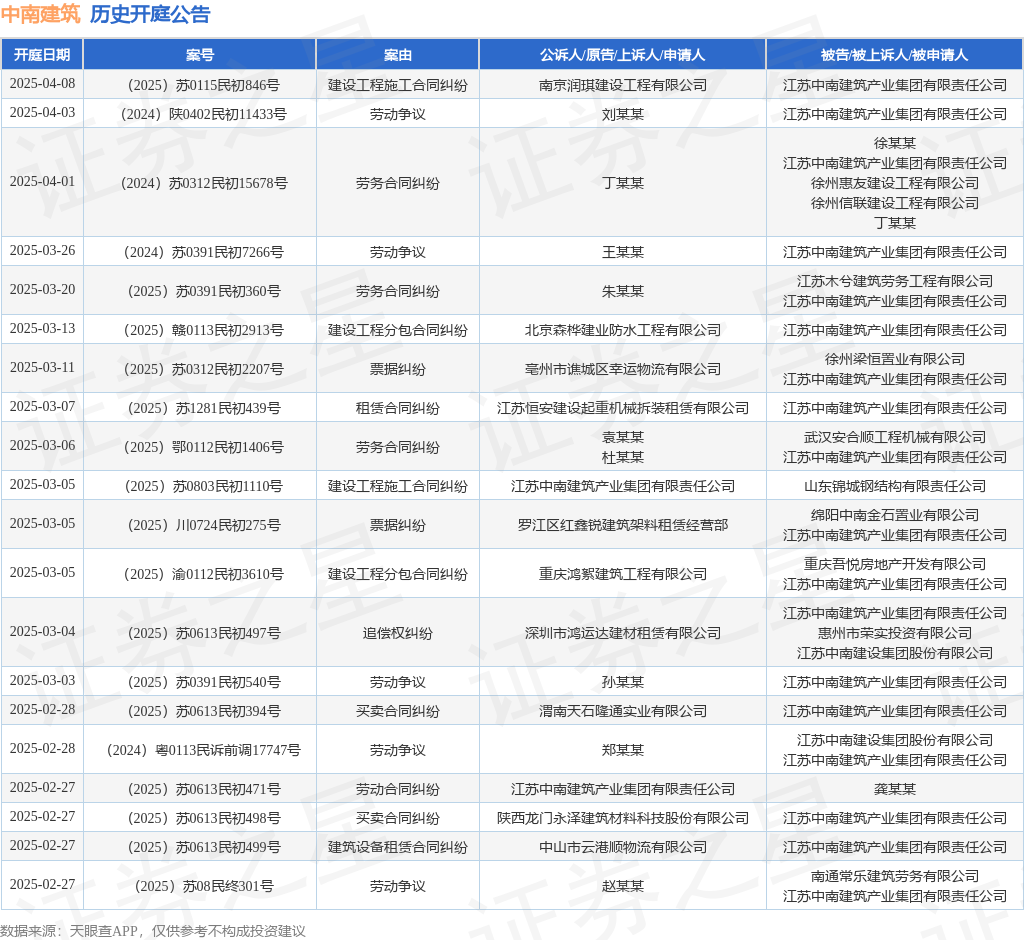The width and height of the screenshot is (1024, 940).
Task: Select defendant '徐某某'
Action: [x=895, y=143]
